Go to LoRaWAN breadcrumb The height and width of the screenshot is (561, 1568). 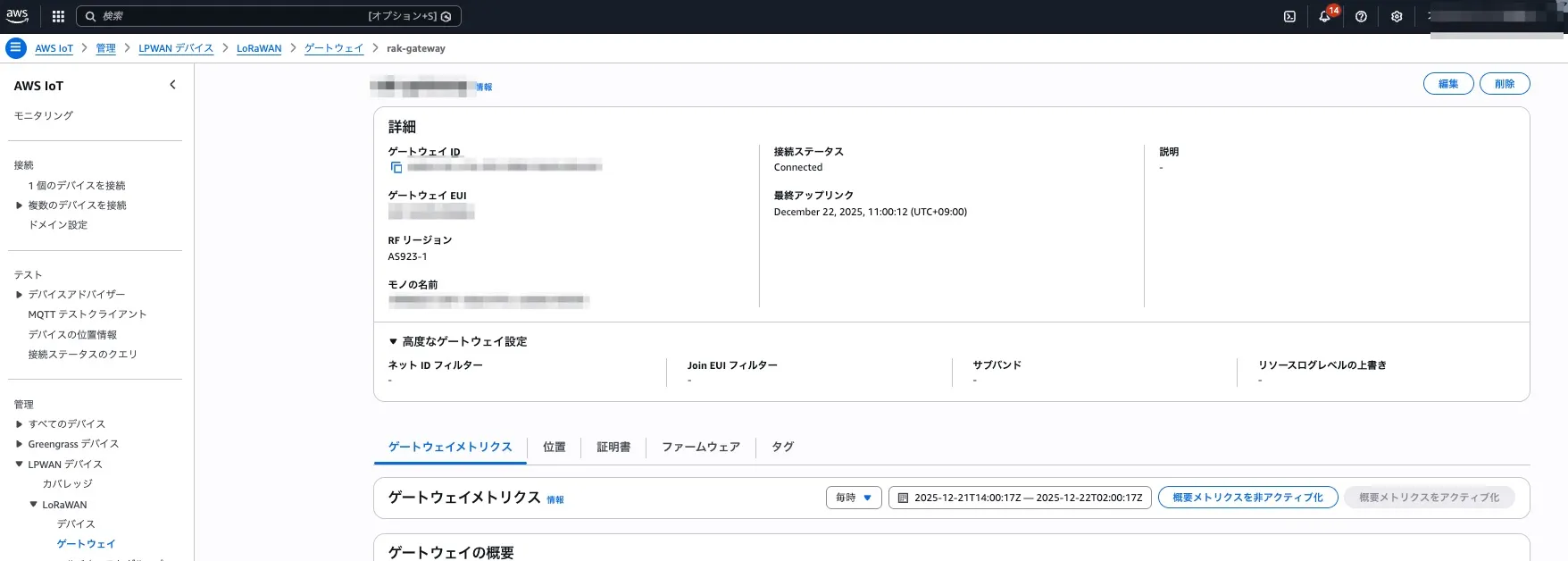point(259,48)
